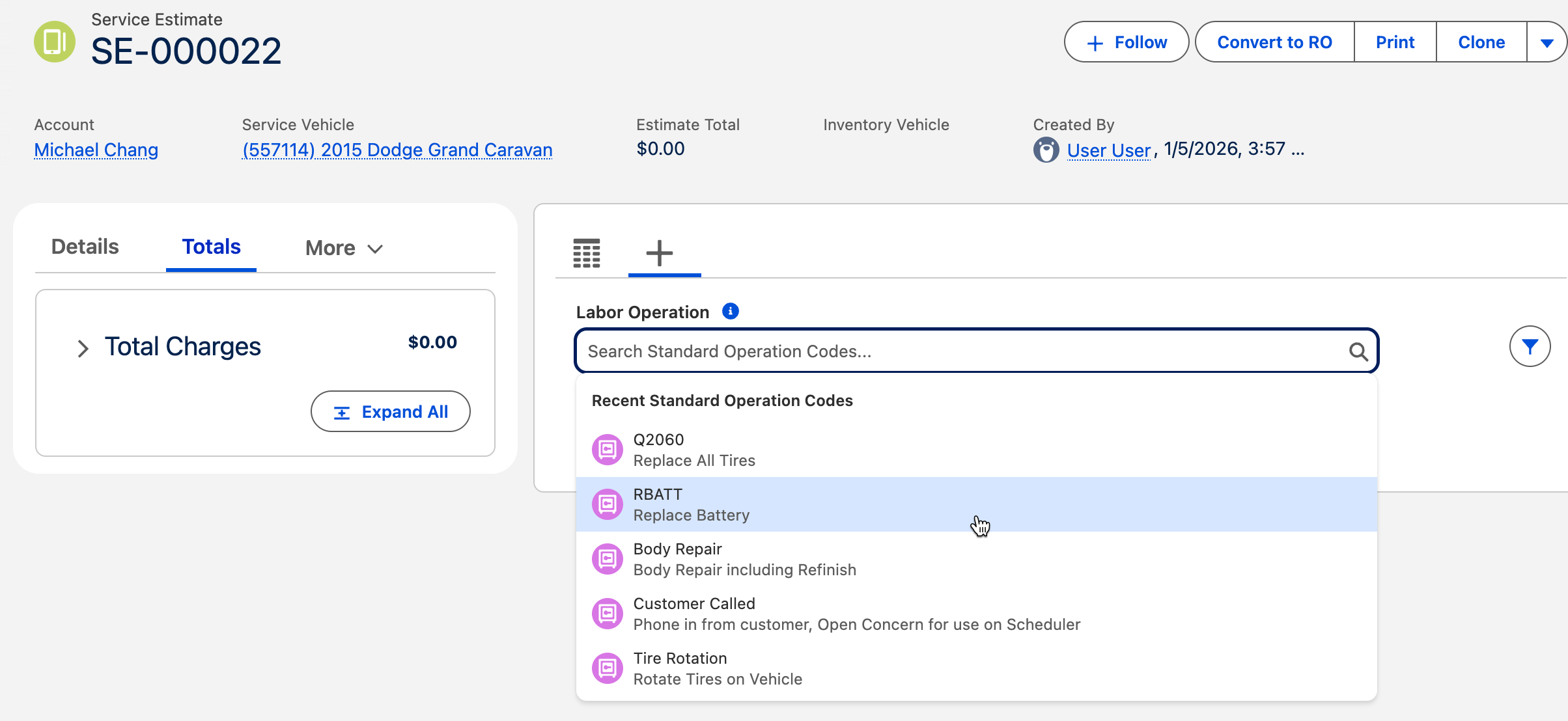1568x721 pixels.
Task: Expand the Total Charges section chevron
Action: (x=83, y=348)
